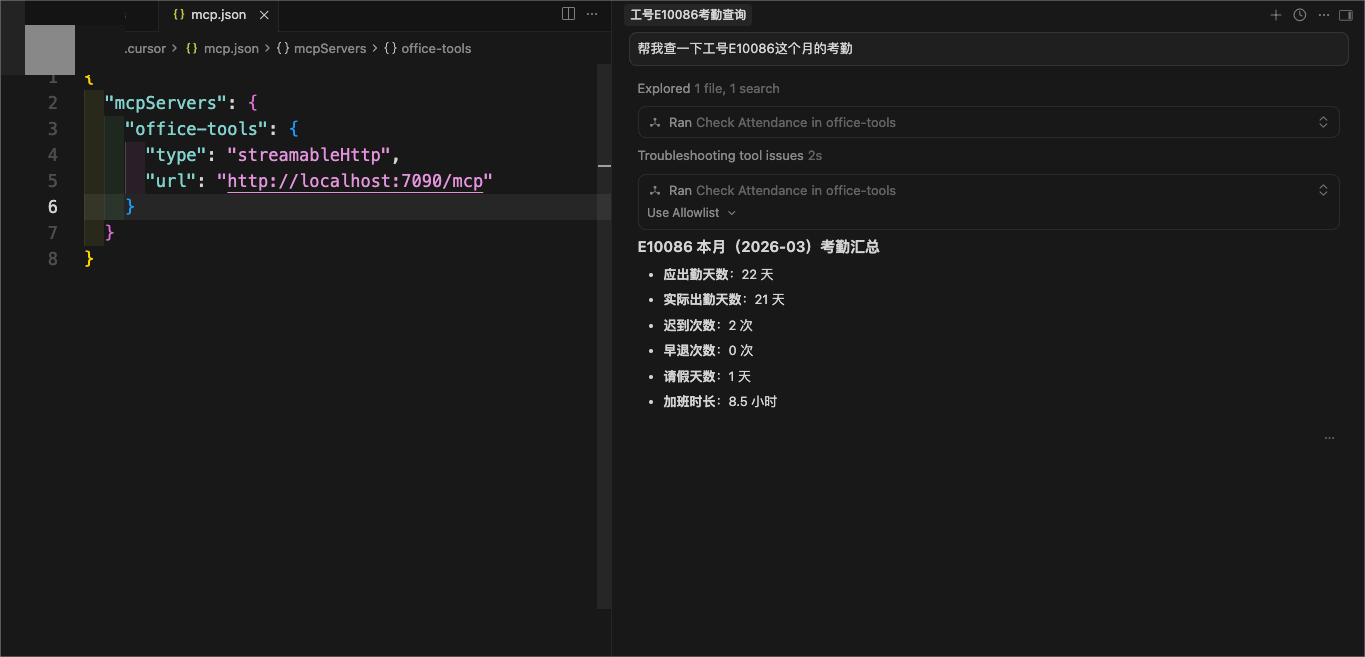Click the response options ellipsis below summary
1365x657 pixels.
click(x=1329, y=438)
